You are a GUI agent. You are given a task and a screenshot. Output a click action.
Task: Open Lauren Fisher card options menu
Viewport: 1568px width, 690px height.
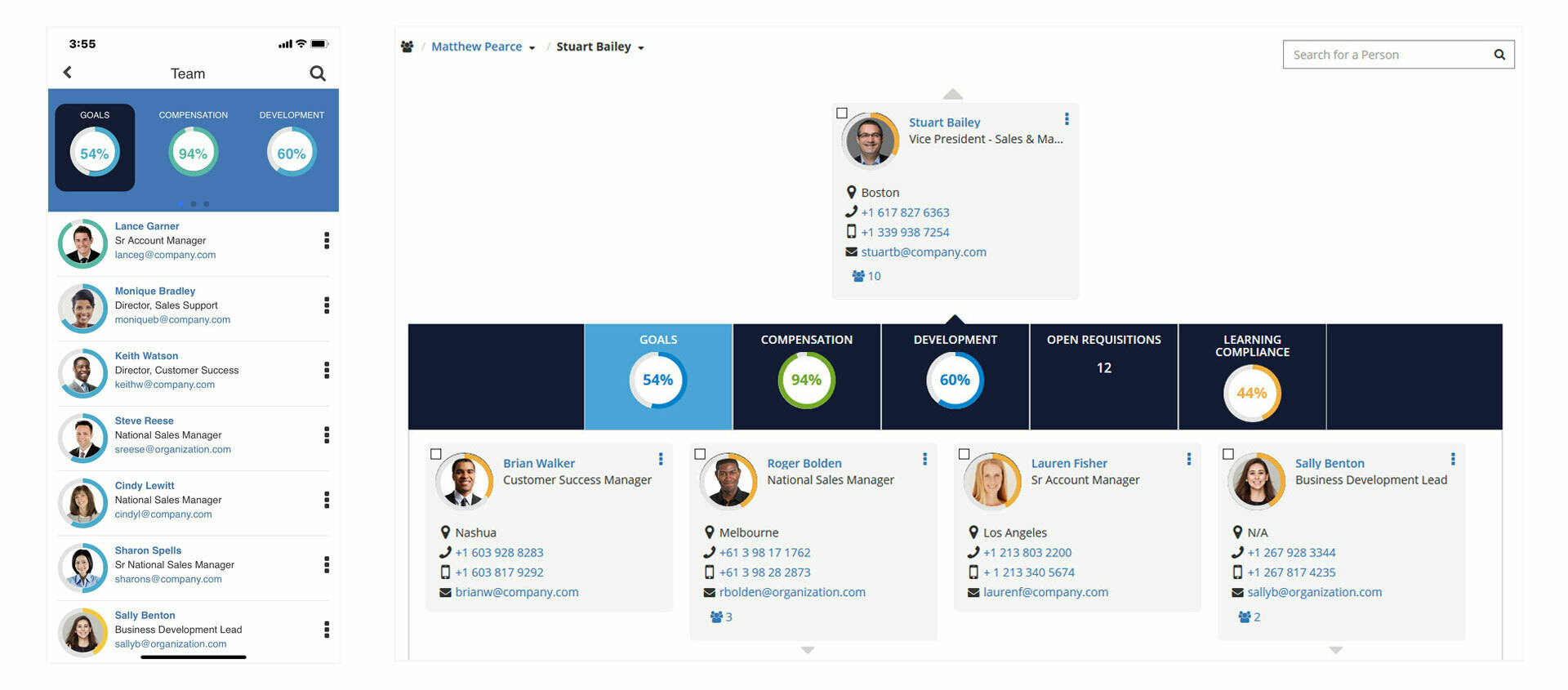[x=1189, y=460]
